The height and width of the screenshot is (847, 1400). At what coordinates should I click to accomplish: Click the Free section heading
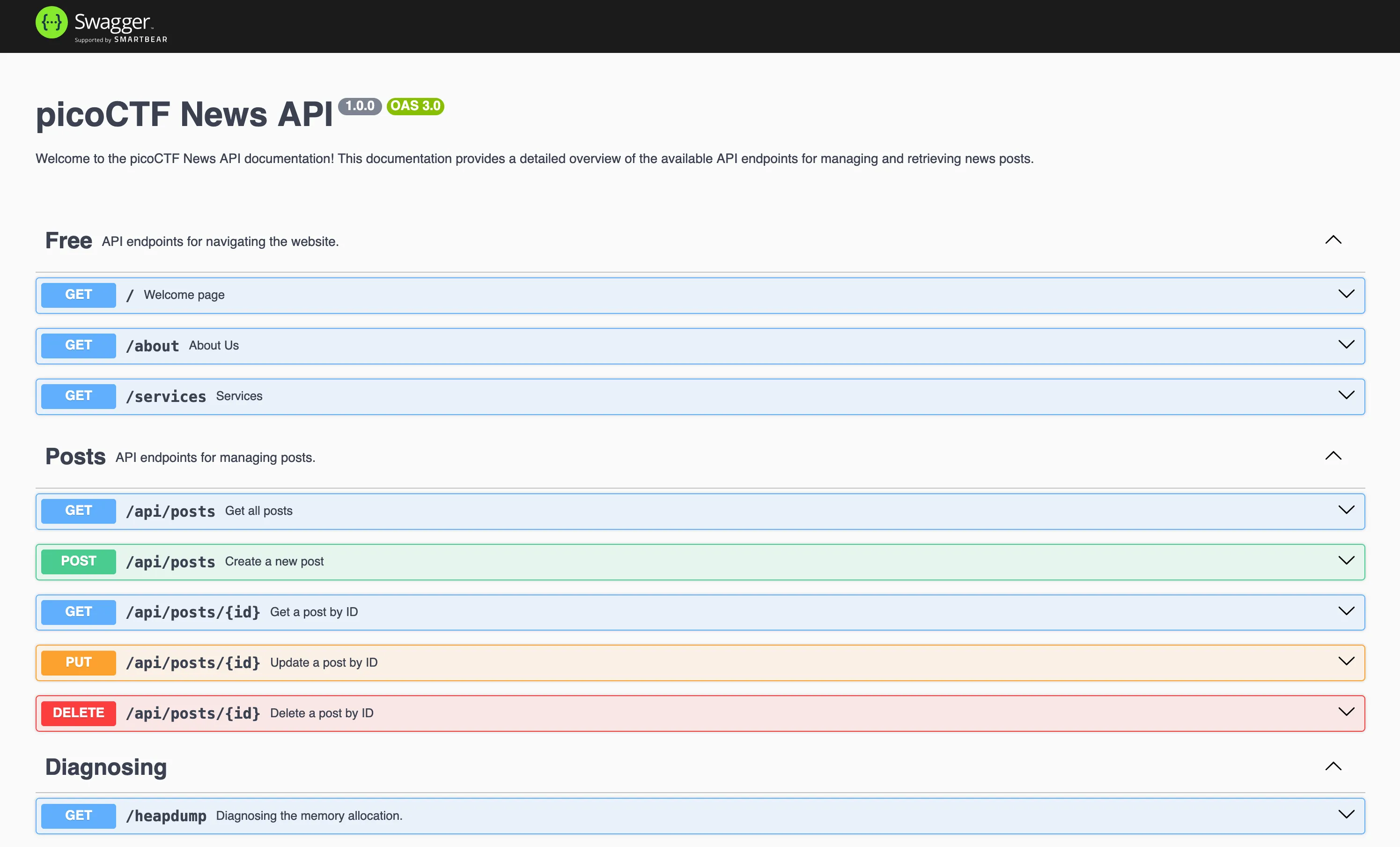click(x=69, y=241)
